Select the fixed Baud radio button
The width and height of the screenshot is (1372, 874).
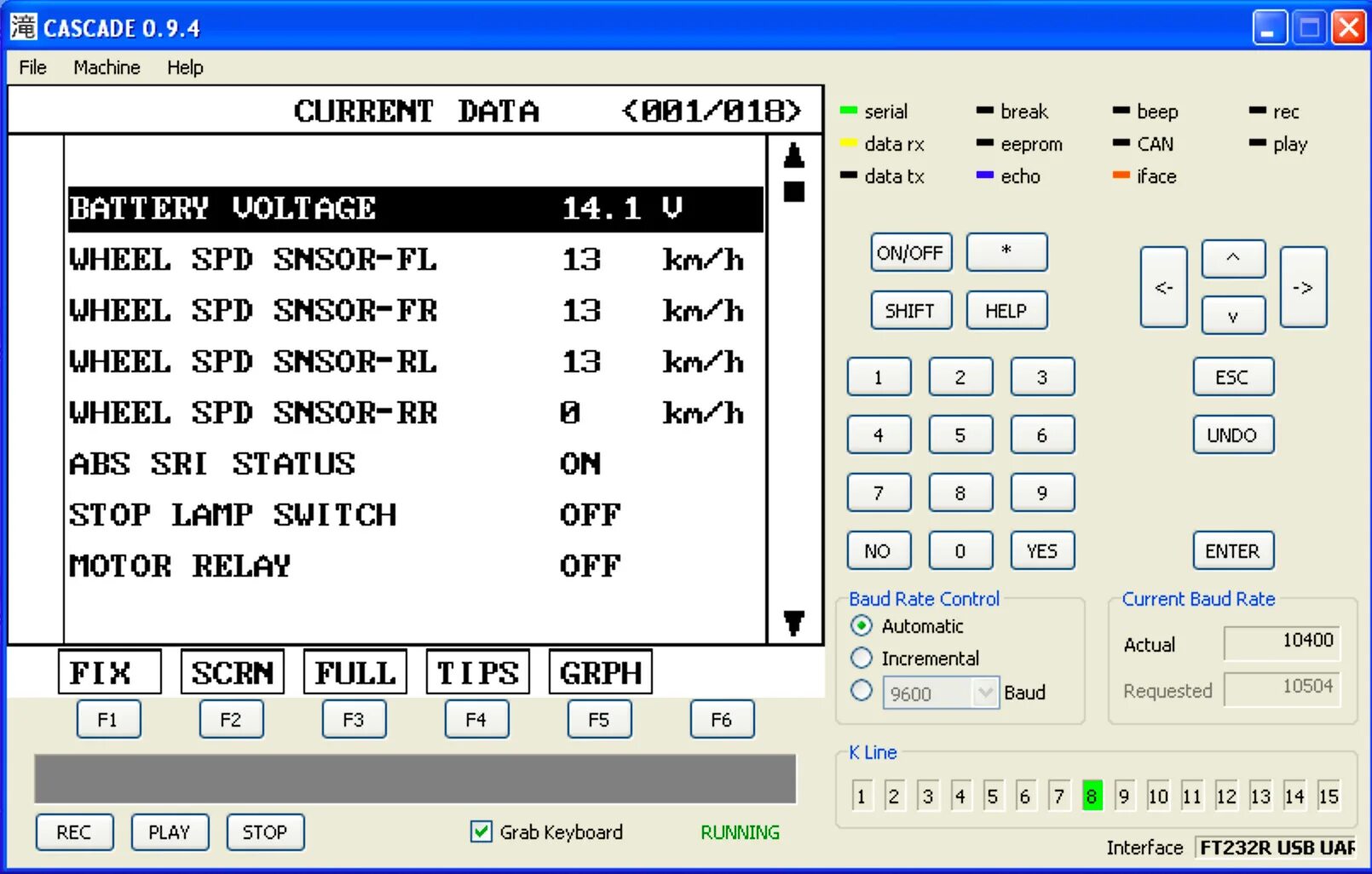coord(862,690)
